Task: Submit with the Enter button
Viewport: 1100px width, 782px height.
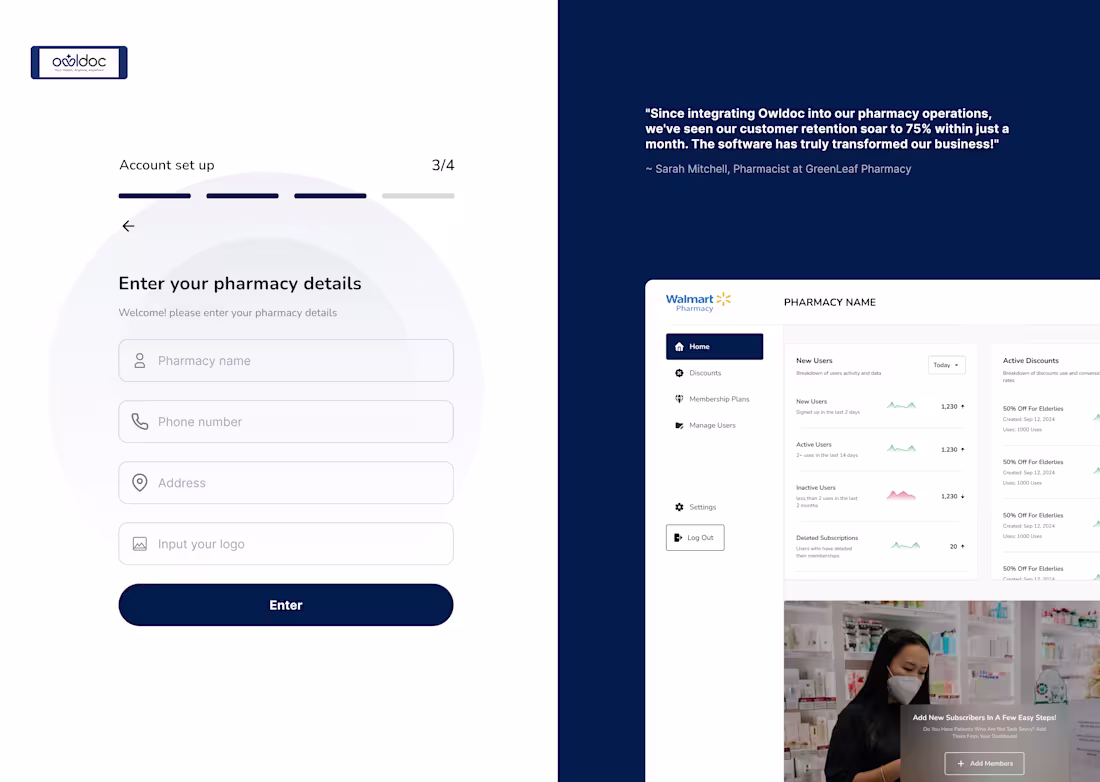Action: click(286, 605)
